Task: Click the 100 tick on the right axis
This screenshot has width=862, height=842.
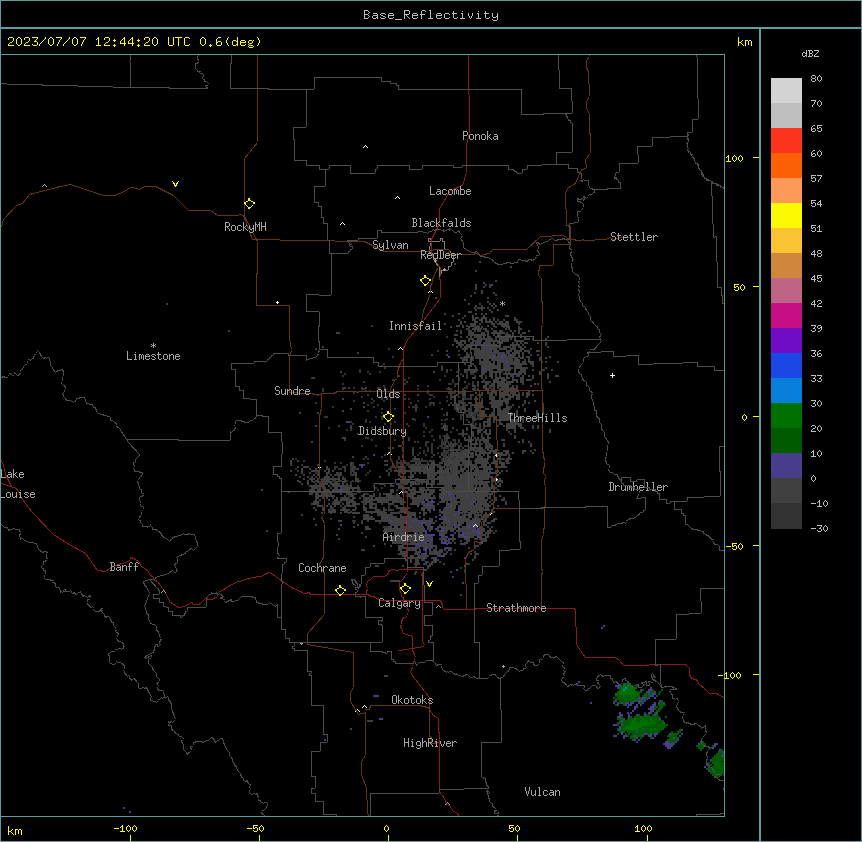Action: [735, 158]
